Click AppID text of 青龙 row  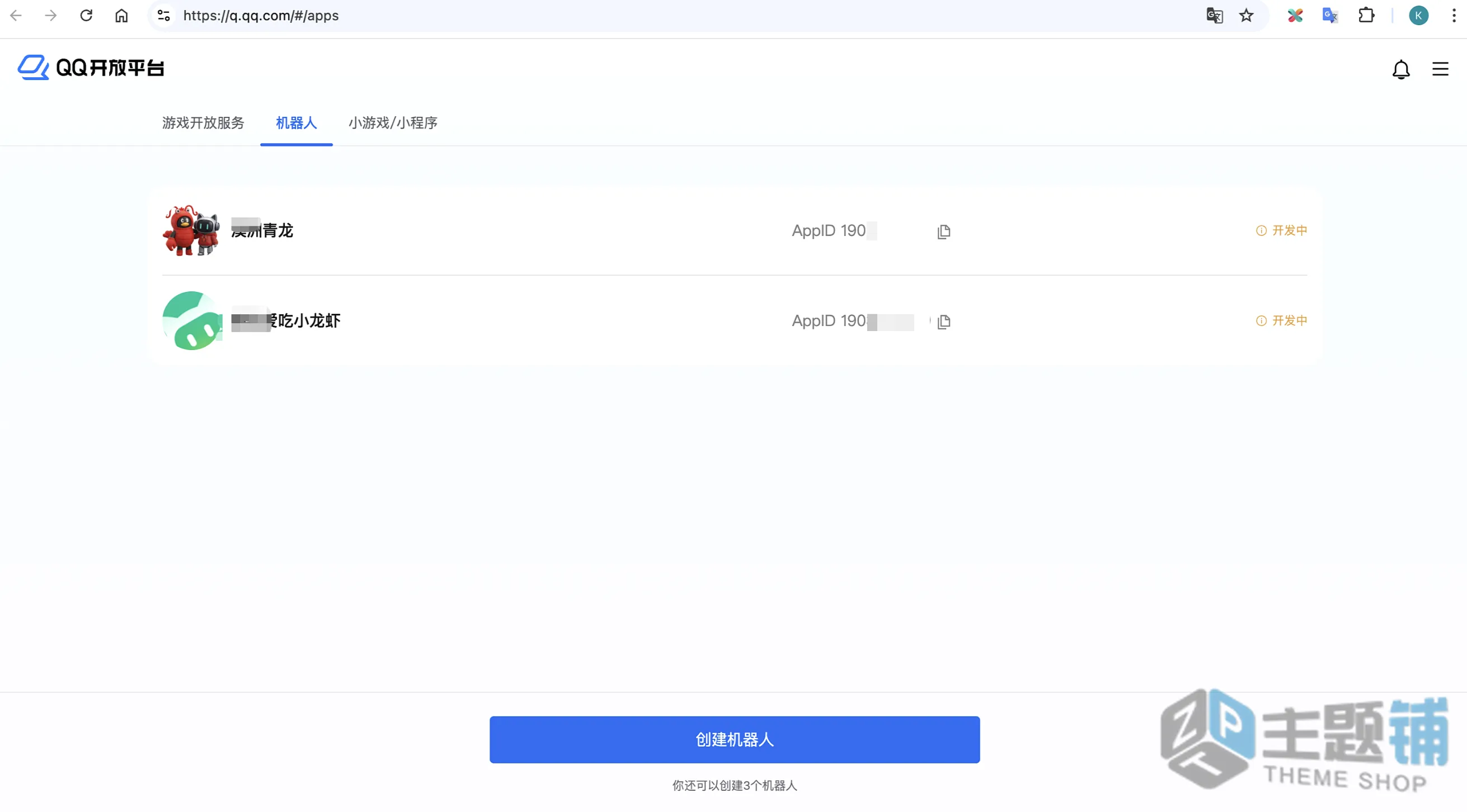click(x=834, y=230)
